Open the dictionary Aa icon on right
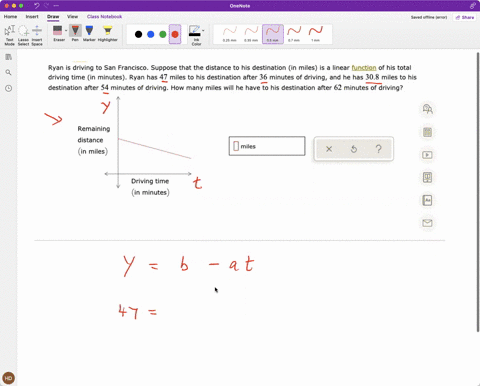480x386 pixels. (427, 200)
